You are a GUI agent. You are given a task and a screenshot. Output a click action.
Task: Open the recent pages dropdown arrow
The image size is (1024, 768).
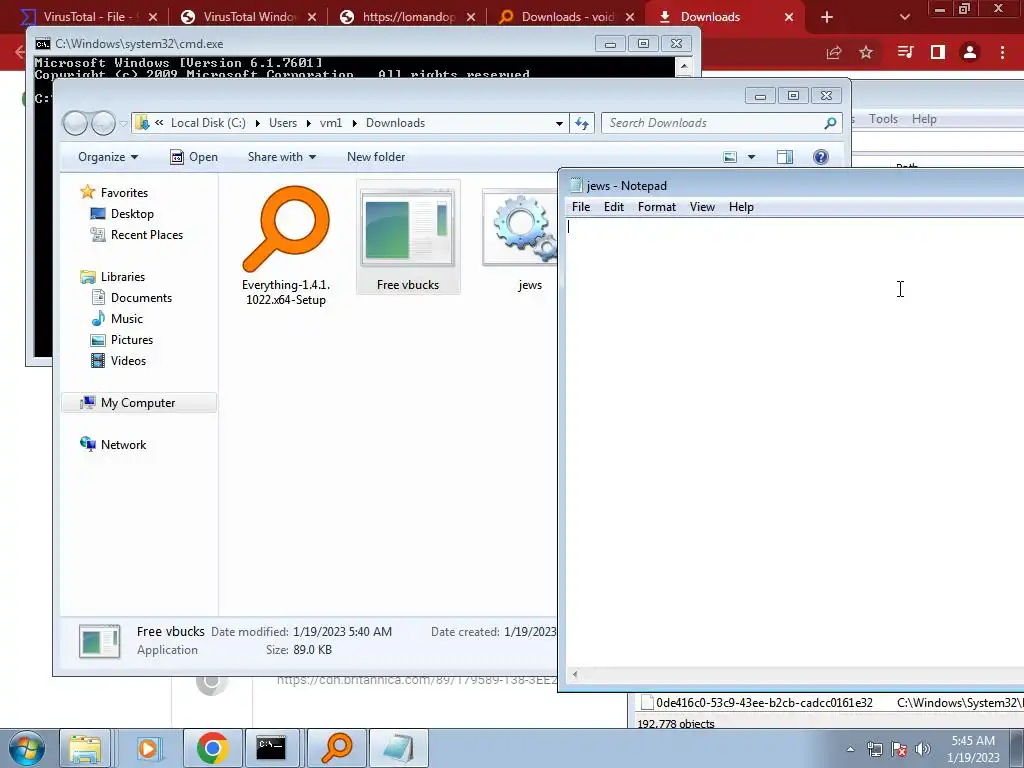click(x=123, y=123)
